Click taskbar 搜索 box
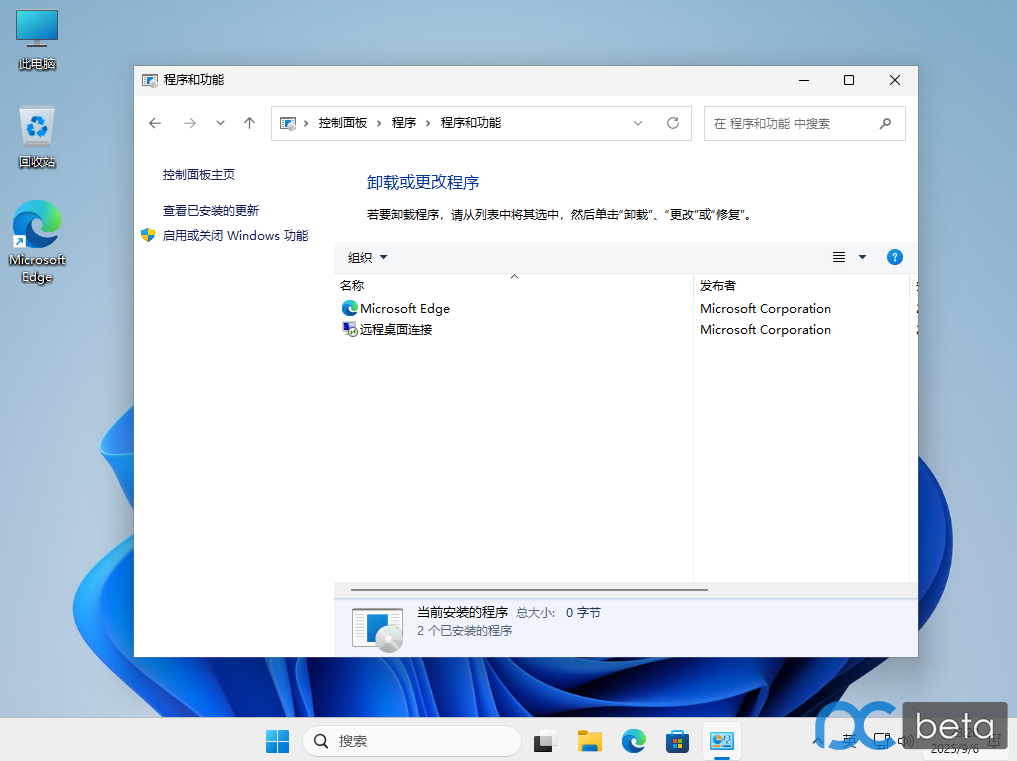1017x761 pixels. click(413, 741)
